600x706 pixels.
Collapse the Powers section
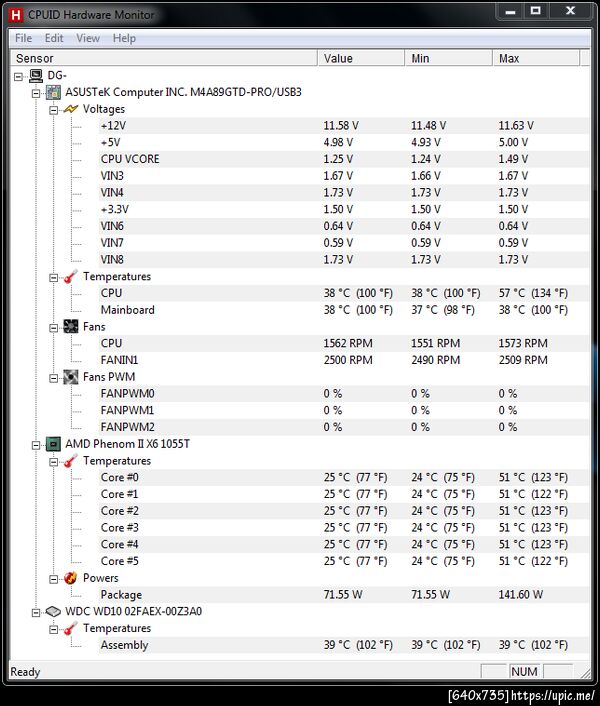[54, 579]
